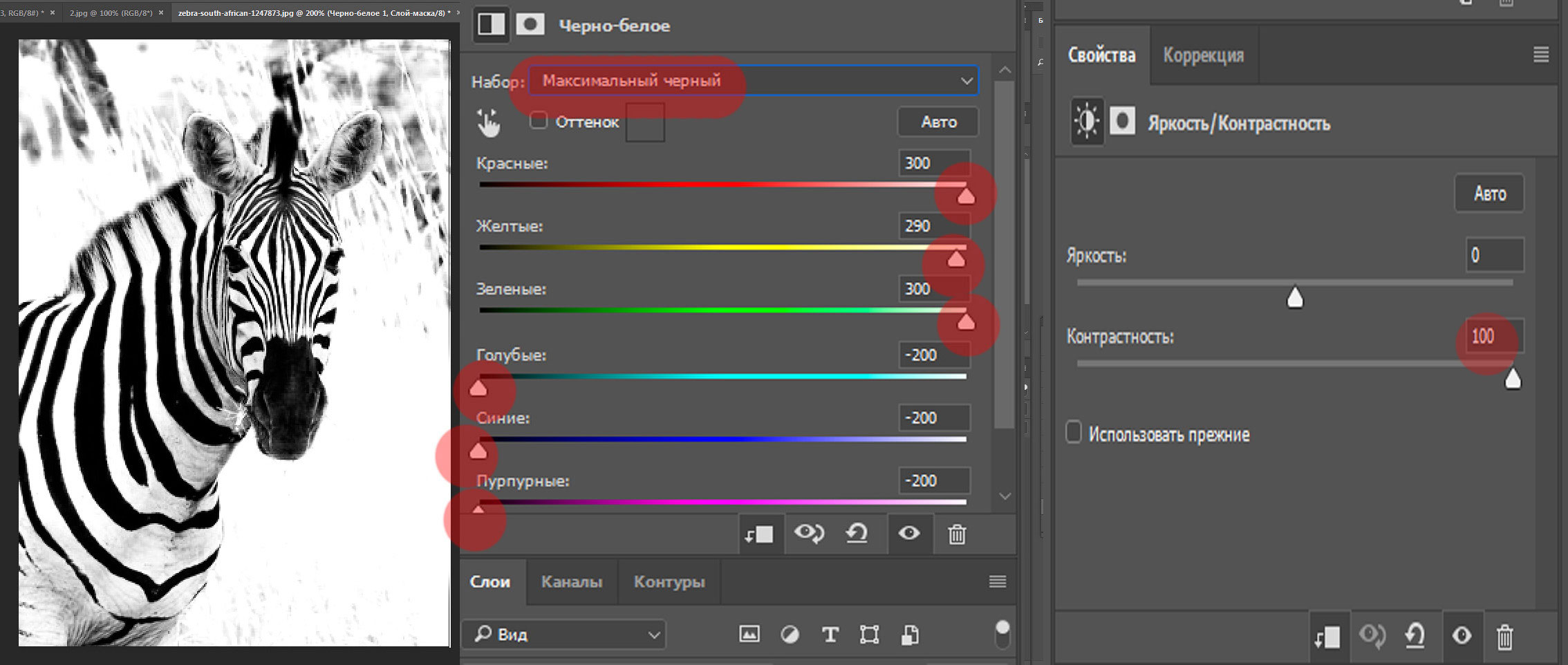View previous state in Яркость/Контрастность panel
1568x665 pixels.
1372,636
